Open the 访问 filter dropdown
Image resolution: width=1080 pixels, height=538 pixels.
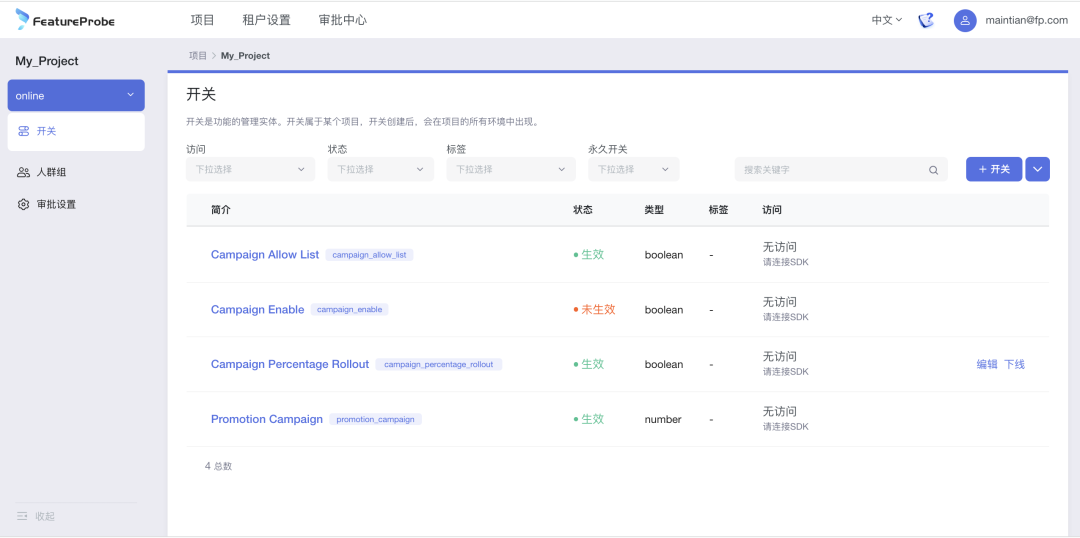pos(250,170)
